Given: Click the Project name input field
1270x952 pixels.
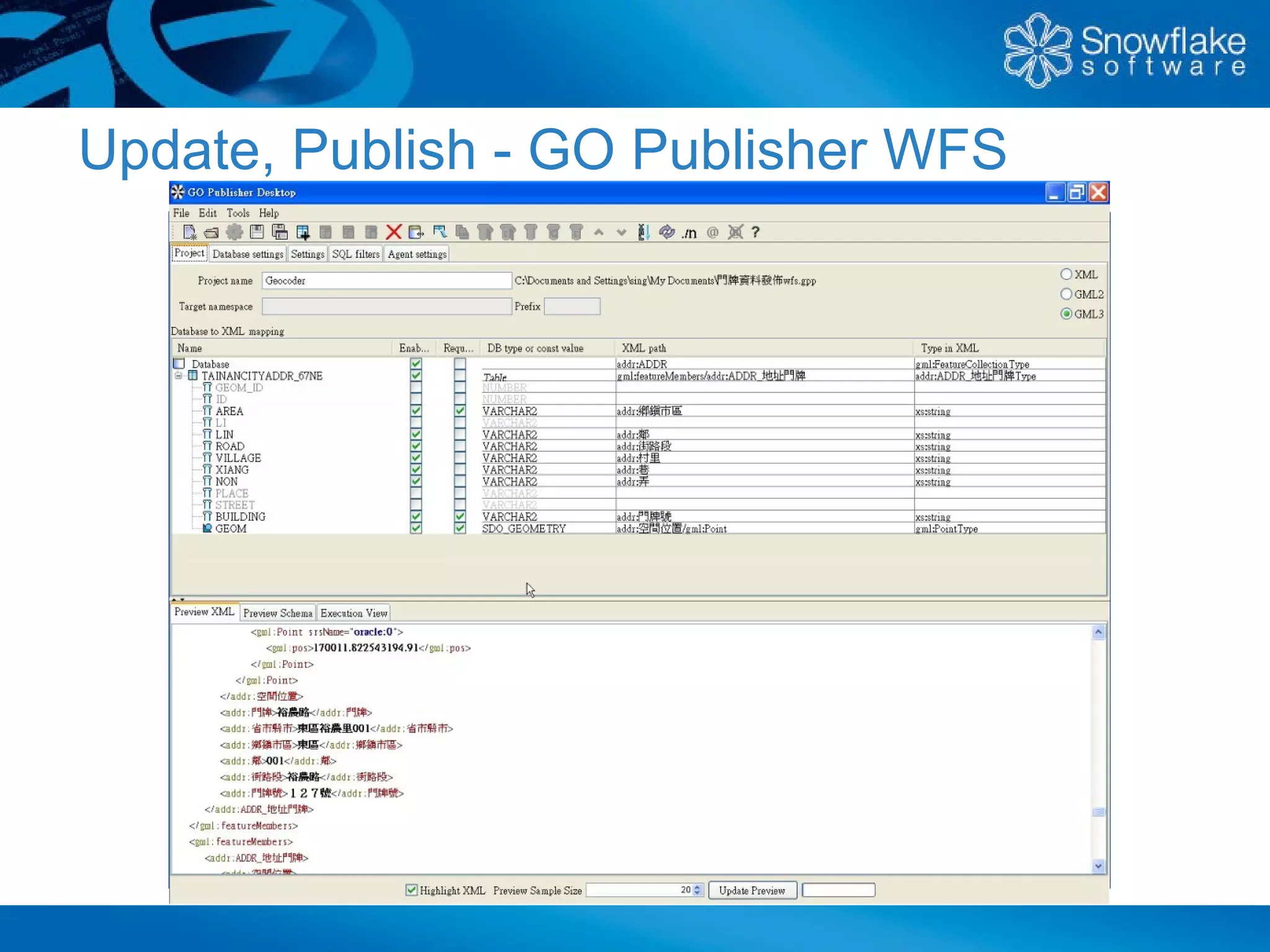Looking at the screenshot, I should pos(386,281).
